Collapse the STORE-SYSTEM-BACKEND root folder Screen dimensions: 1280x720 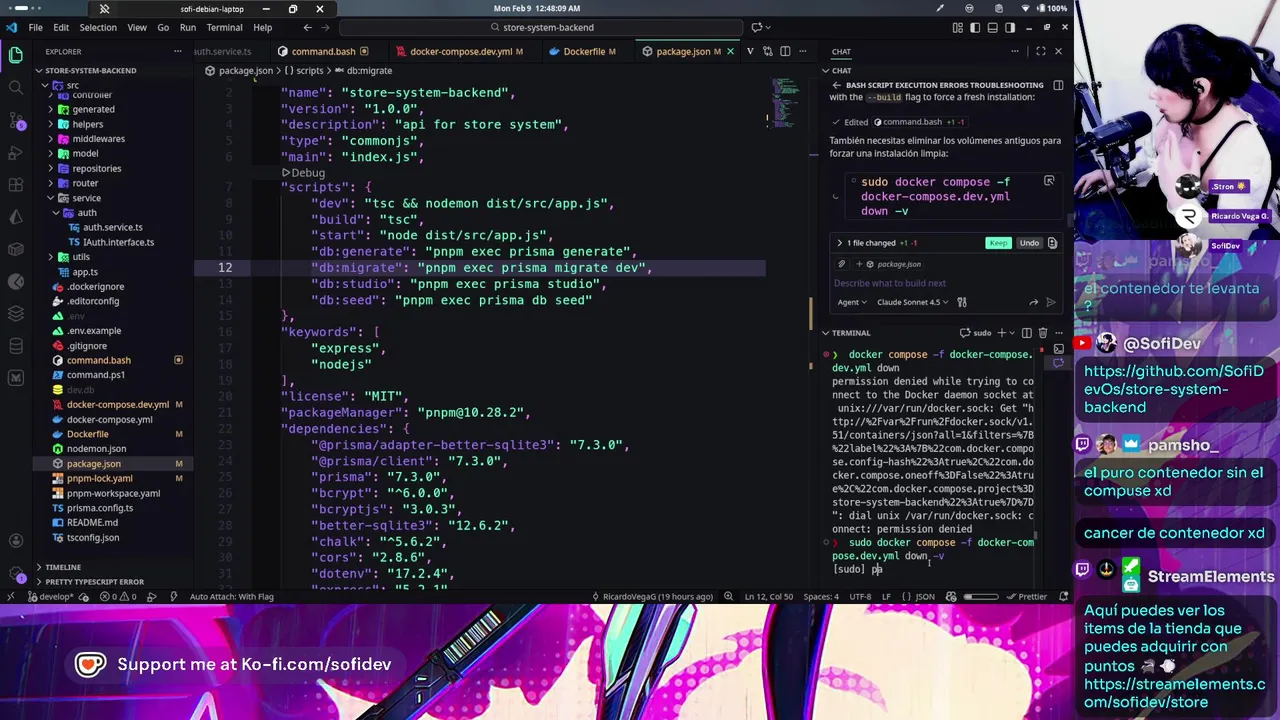click(90, 70)
